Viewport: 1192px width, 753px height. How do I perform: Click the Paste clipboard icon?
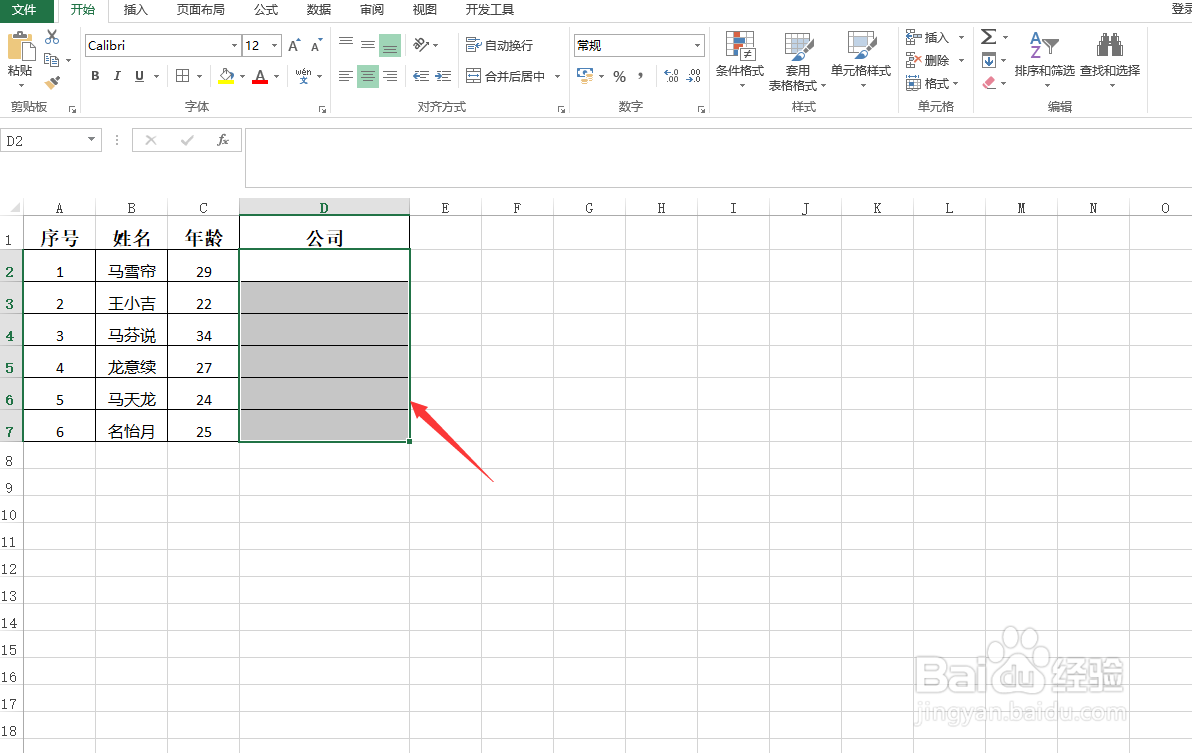(21, 47)
